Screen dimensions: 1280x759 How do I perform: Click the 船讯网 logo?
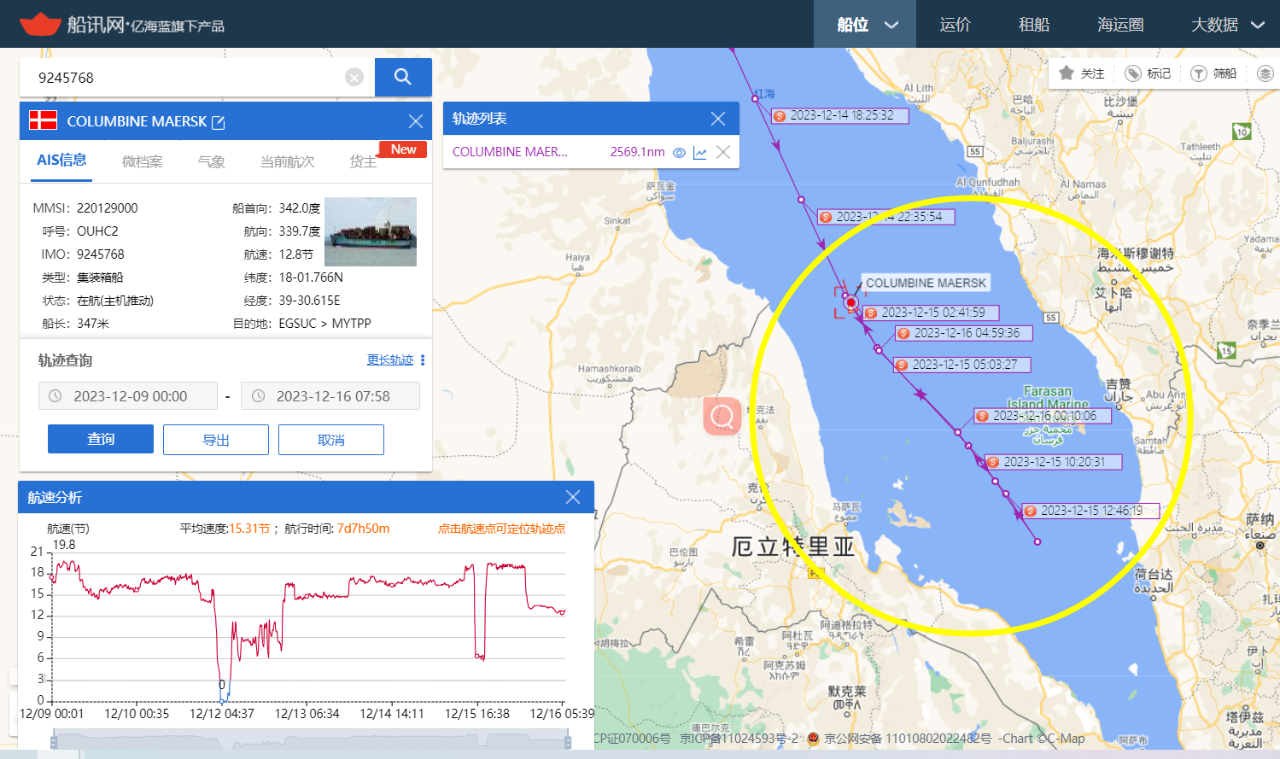pos(122,24)
